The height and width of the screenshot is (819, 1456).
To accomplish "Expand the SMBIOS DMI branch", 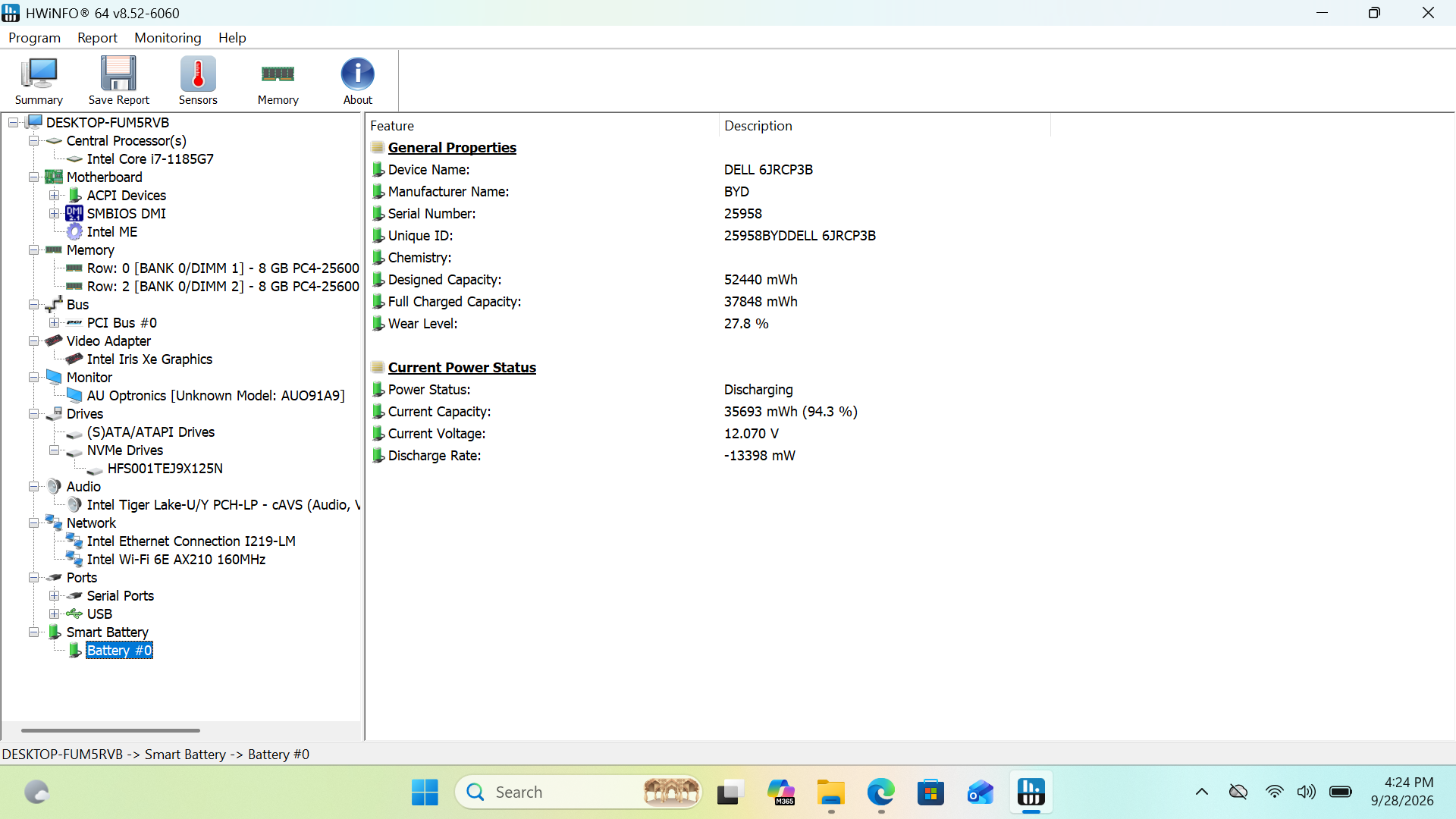I will (54, 214).
